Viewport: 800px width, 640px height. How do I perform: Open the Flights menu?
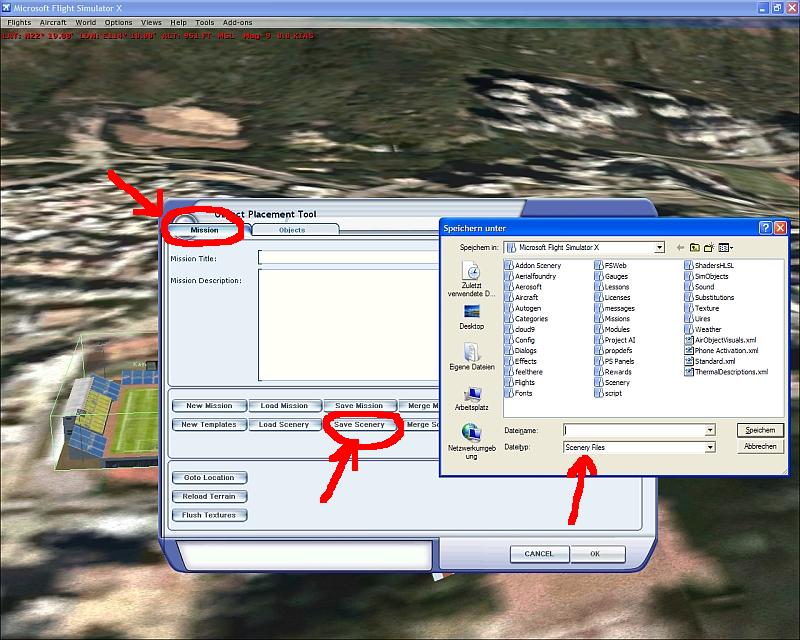point(19,22)
